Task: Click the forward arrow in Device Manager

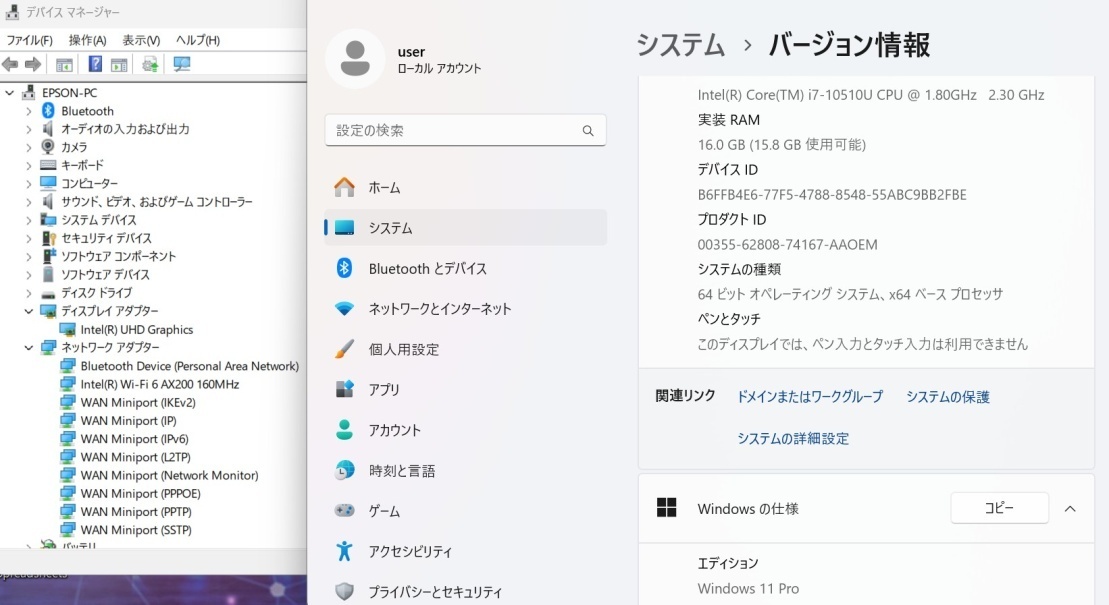Action: [31, 62]
